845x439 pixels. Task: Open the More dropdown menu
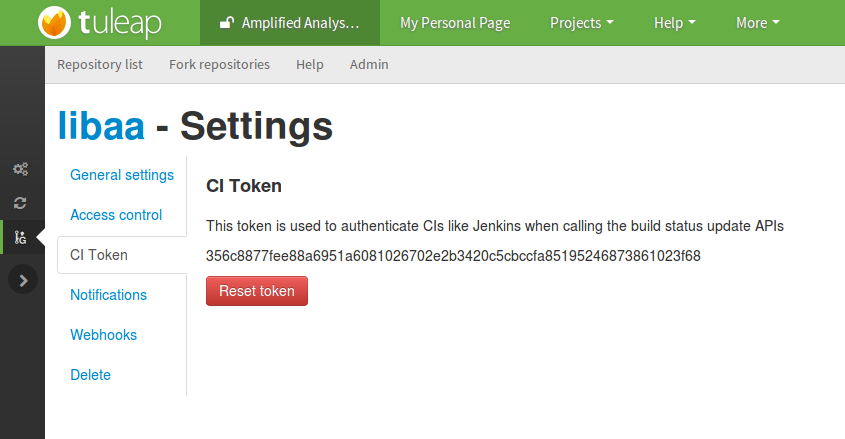(758, 23)
